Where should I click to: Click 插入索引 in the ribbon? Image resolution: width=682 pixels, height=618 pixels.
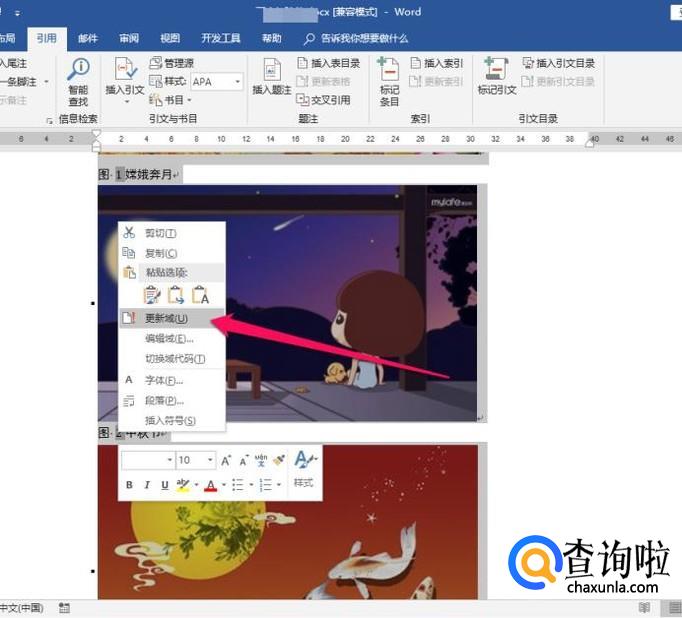[x=437, y=63]
